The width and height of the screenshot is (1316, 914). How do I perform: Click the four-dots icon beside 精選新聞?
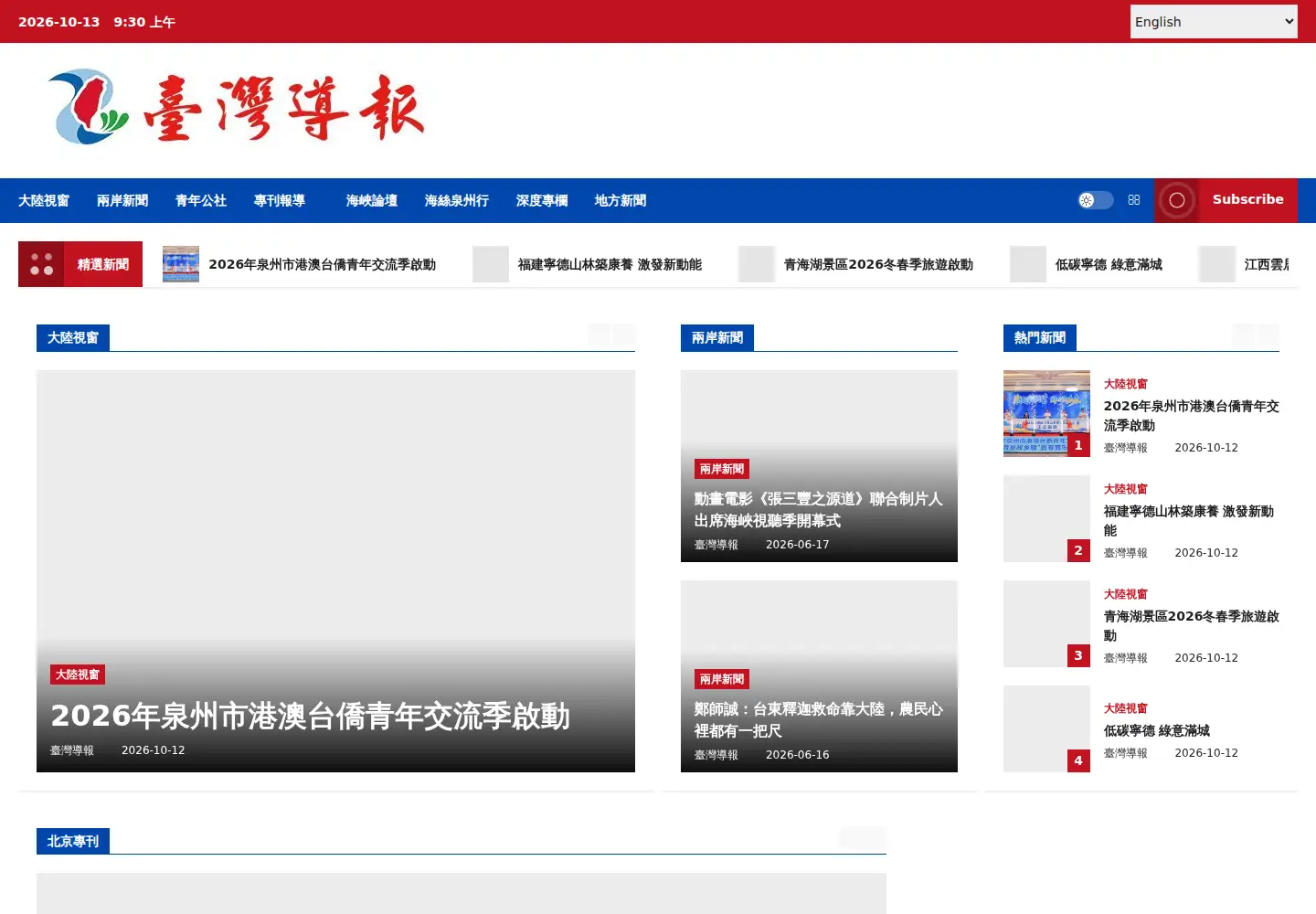click(41, 264)
